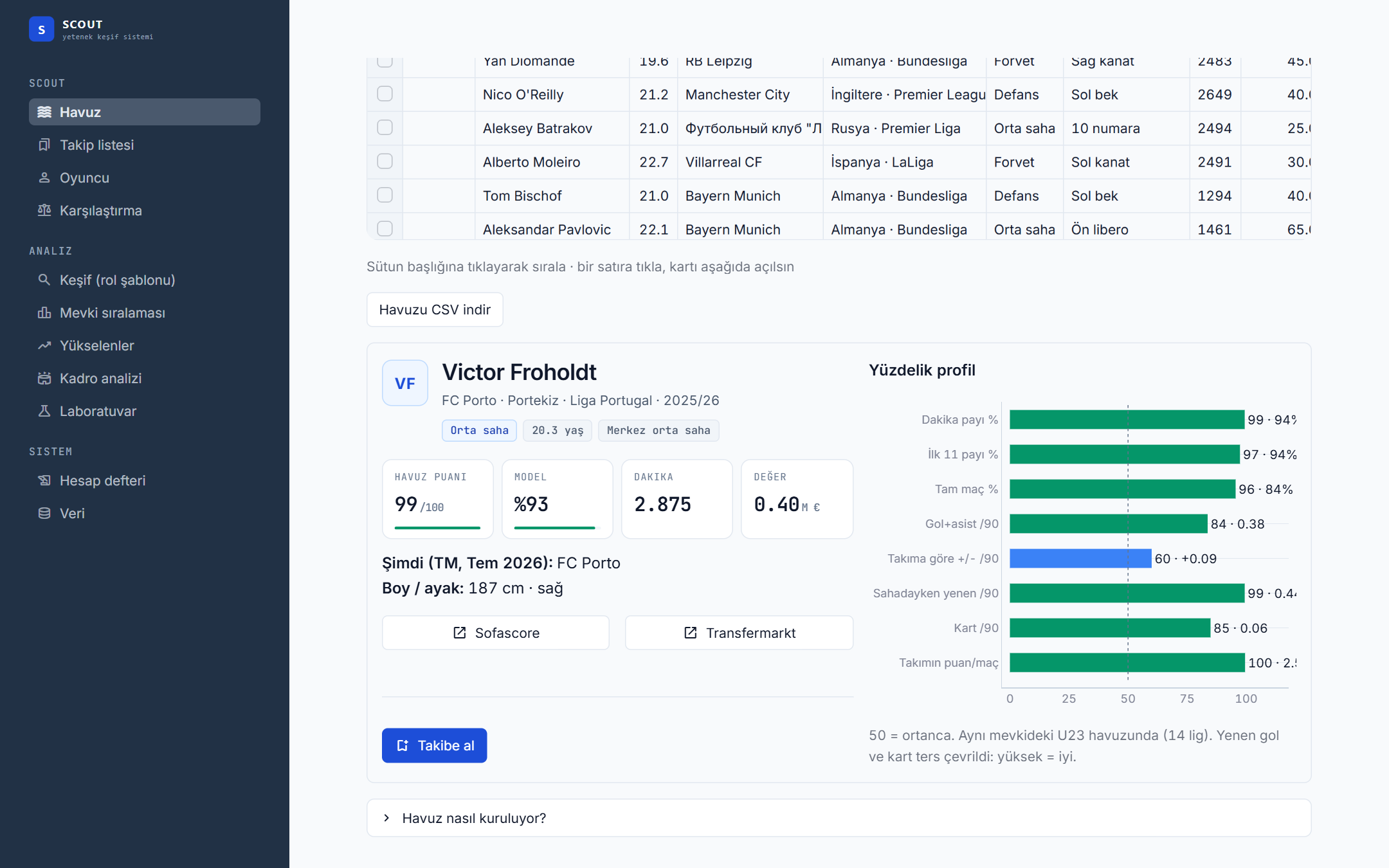Click the Scout logo icon
1389x868 pixels.
point(41,29)
